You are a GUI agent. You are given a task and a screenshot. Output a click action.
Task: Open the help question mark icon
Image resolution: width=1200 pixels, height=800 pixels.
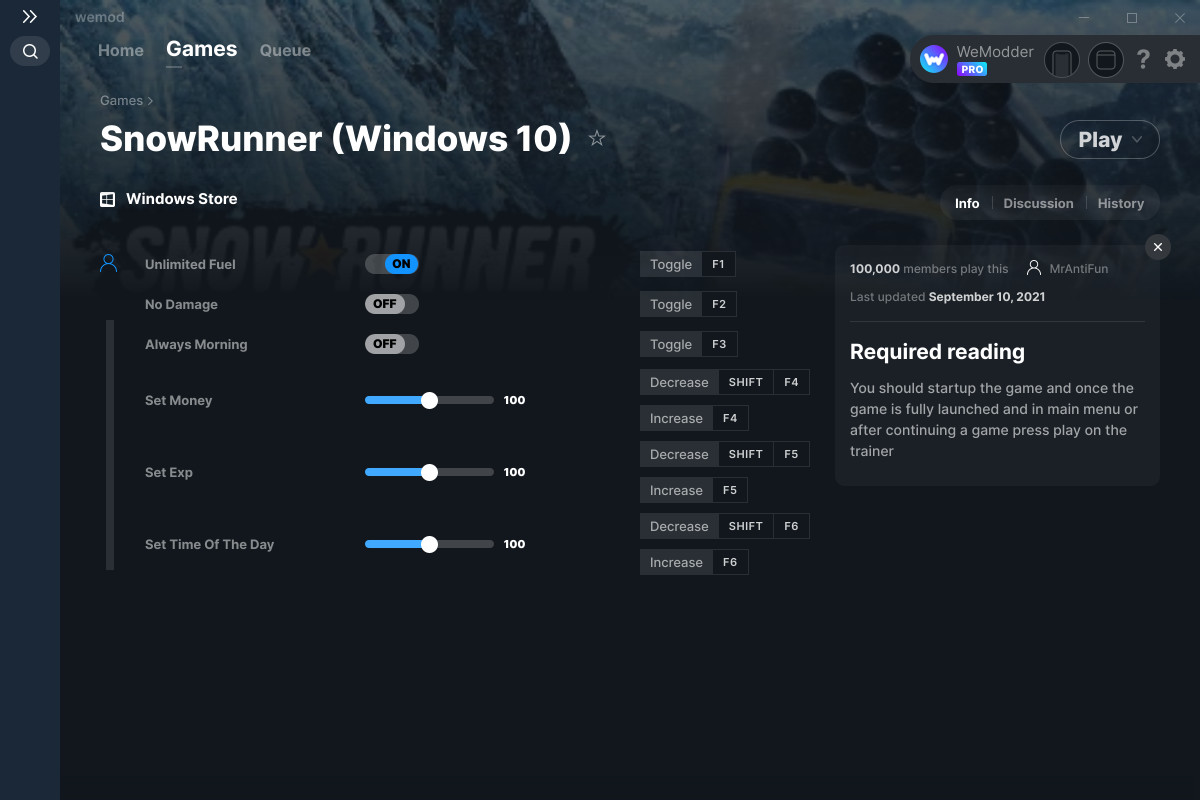(1143, 60)
